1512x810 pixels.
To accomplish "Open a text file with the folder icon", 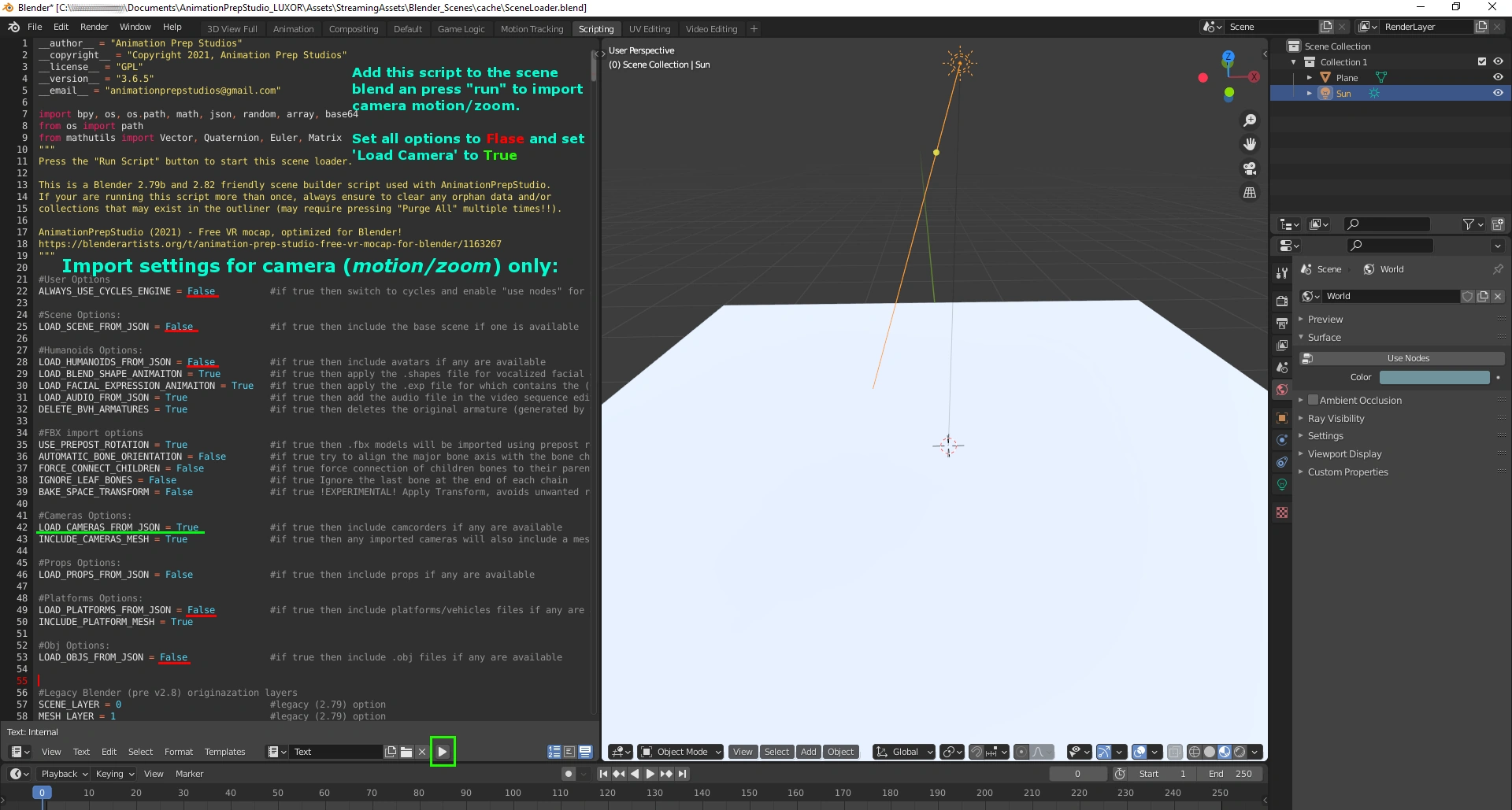I will [x=406, y=752].
